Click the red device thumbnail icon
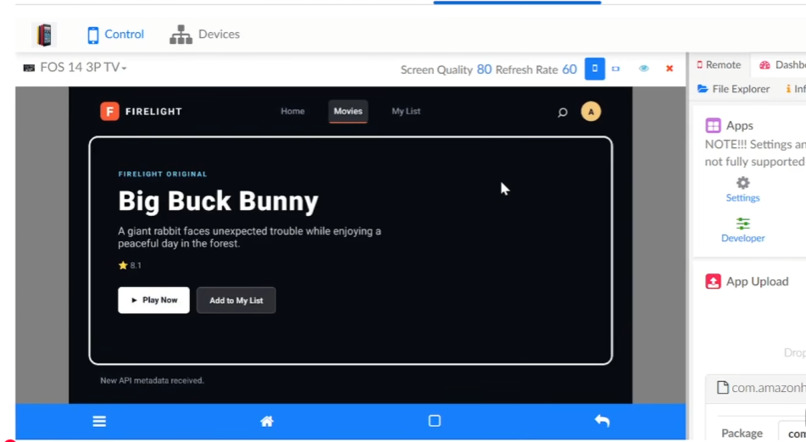The width and height of the screenshot is (806, 442). (x=44, y=35)
